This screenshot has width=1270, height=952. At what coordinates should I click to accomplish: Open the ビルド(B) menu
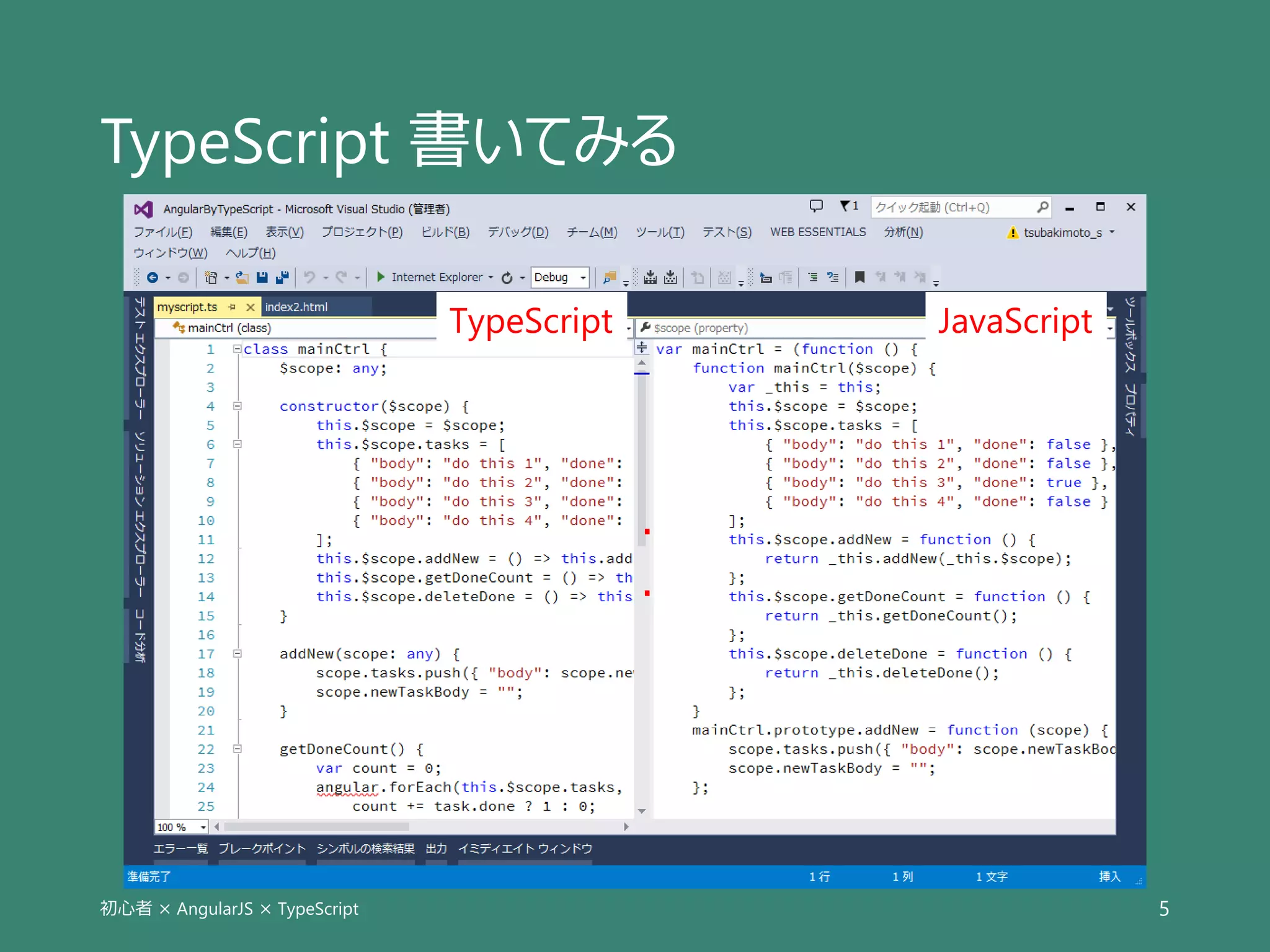(x=445, y=232)
